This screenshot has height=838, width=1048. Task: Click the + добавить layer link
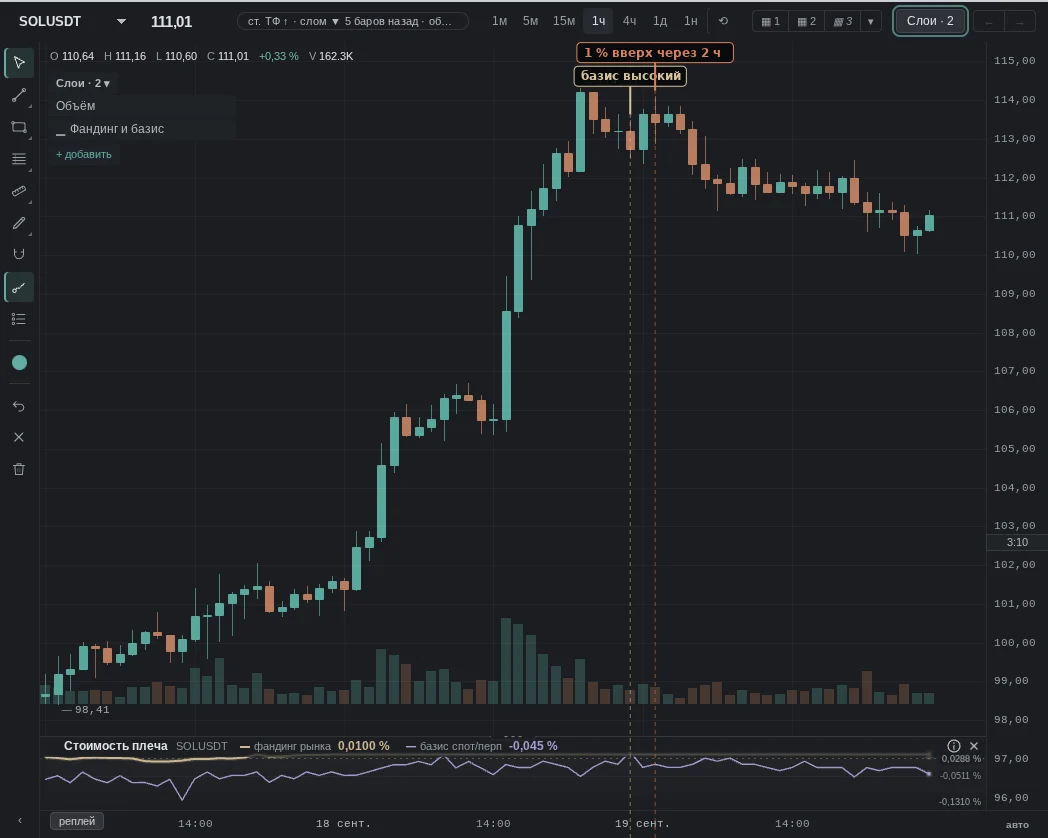click(x=84, y=154)
